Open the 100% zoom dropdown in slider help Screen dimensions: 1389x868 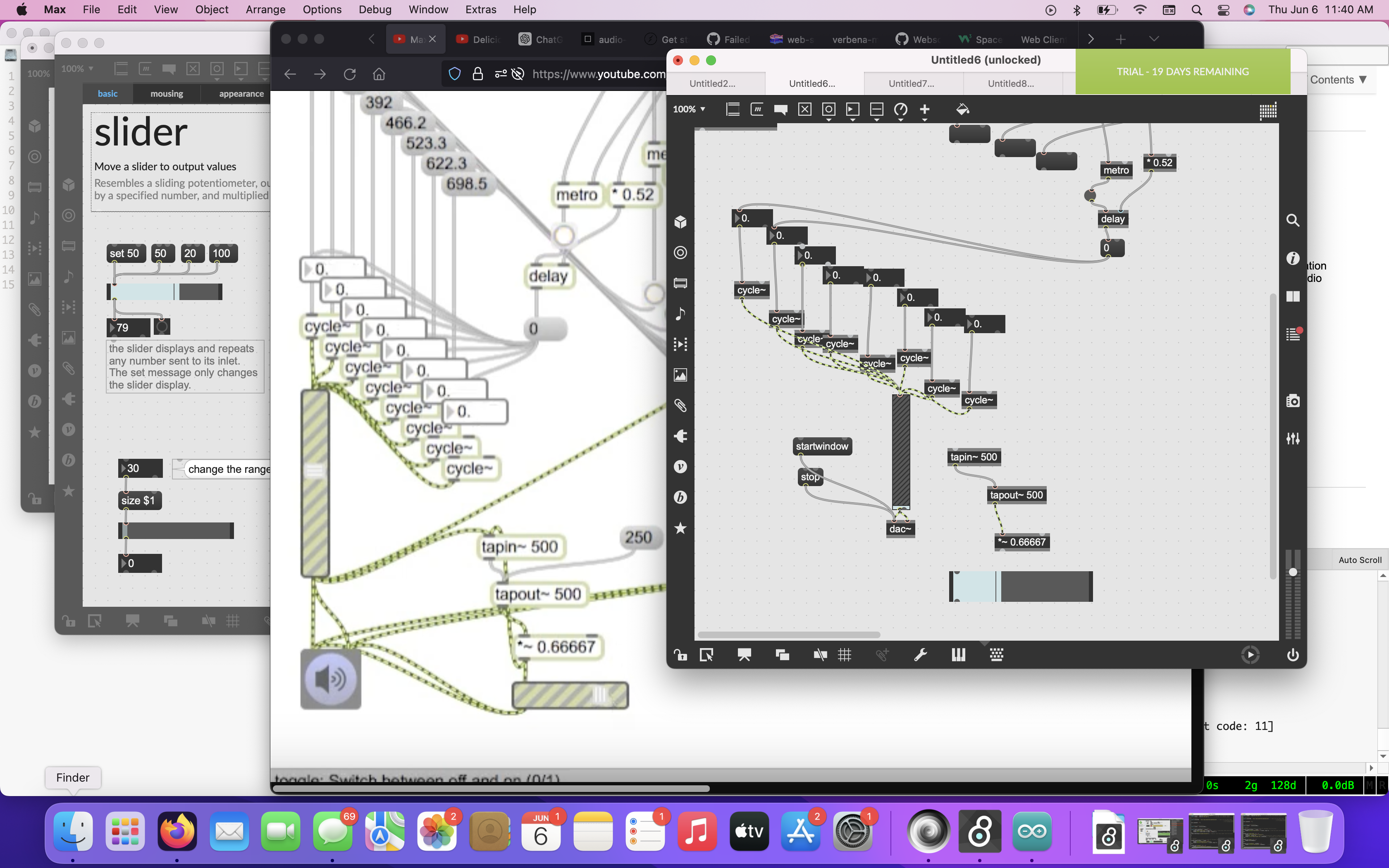coord(77,68)
